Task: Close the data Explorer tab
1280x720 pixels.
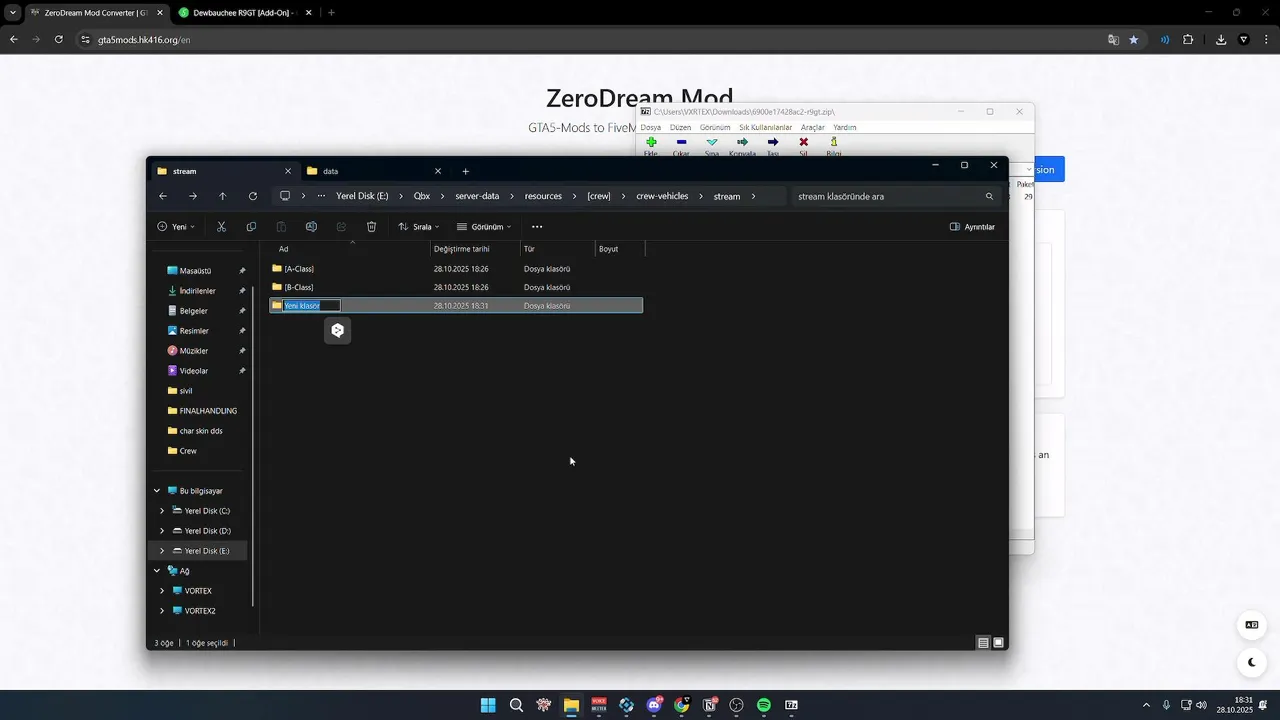Action: pyautogui.click(x=438, y=171)
